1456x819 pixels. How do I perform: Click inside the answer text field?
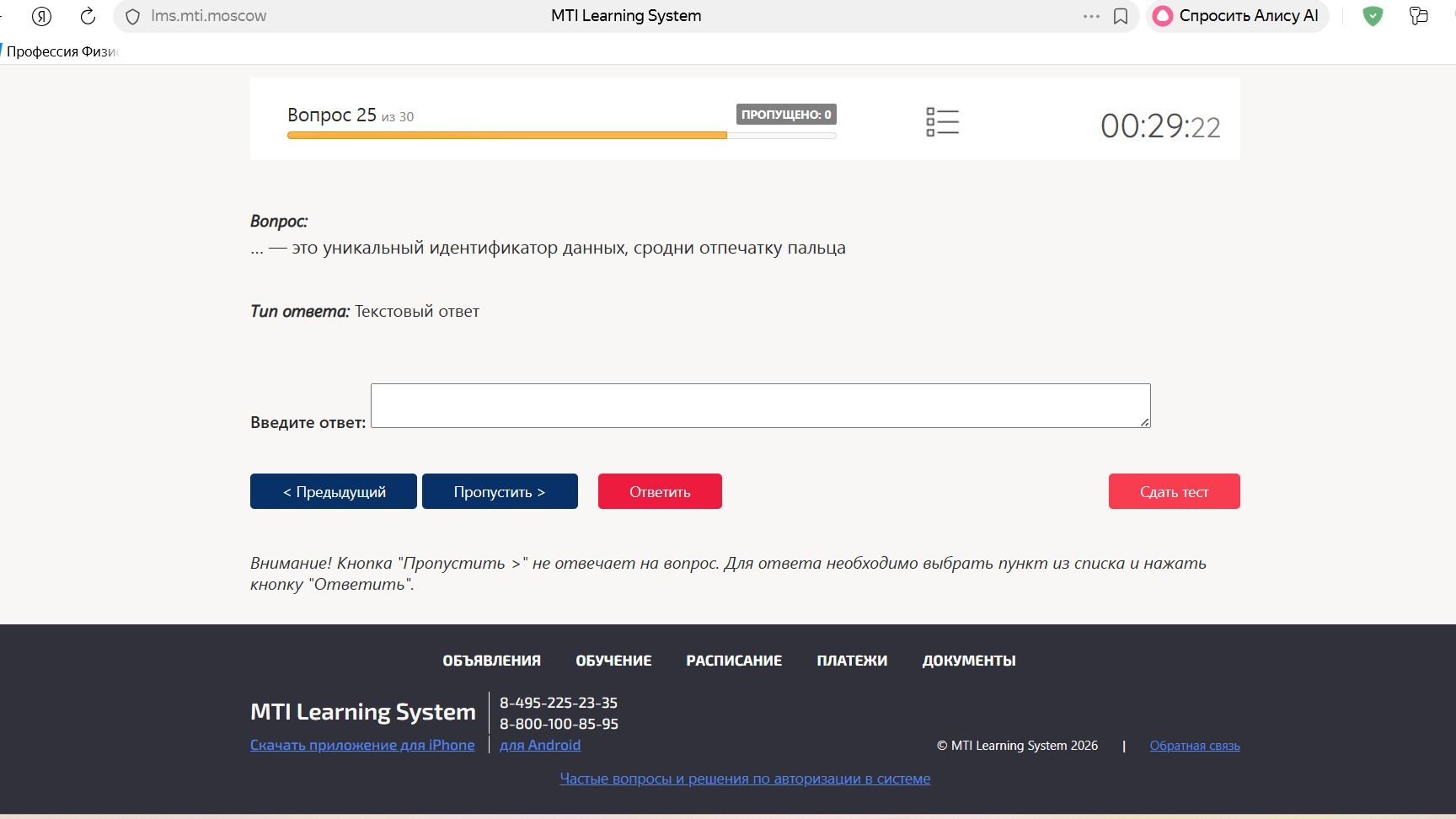click(x=760, y=405)
